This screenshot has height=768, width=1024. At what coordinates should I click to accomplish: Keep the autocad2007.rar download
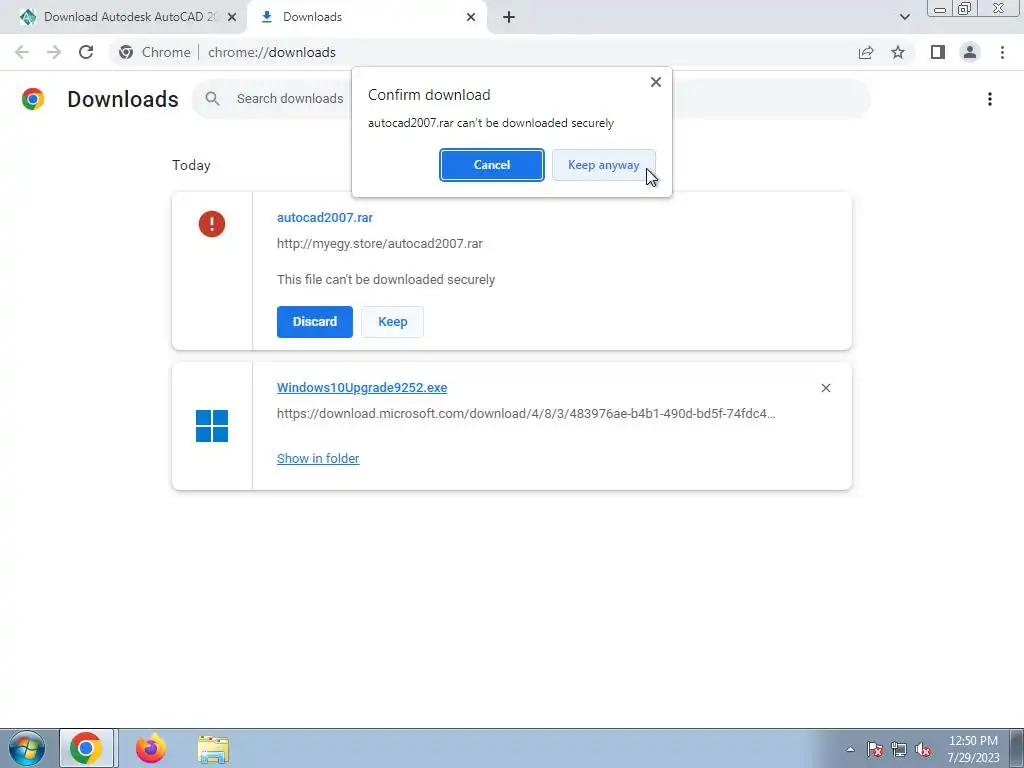coord(392,322)
